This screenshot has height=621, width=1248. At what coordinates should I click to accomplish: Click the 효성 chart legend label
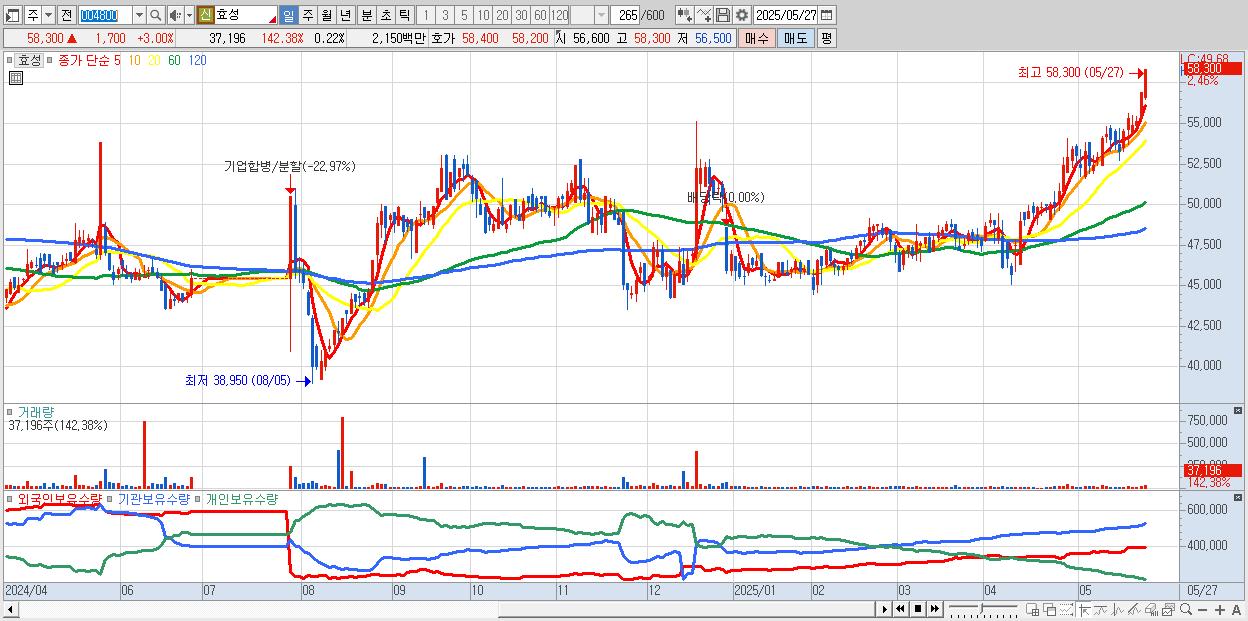30,60
